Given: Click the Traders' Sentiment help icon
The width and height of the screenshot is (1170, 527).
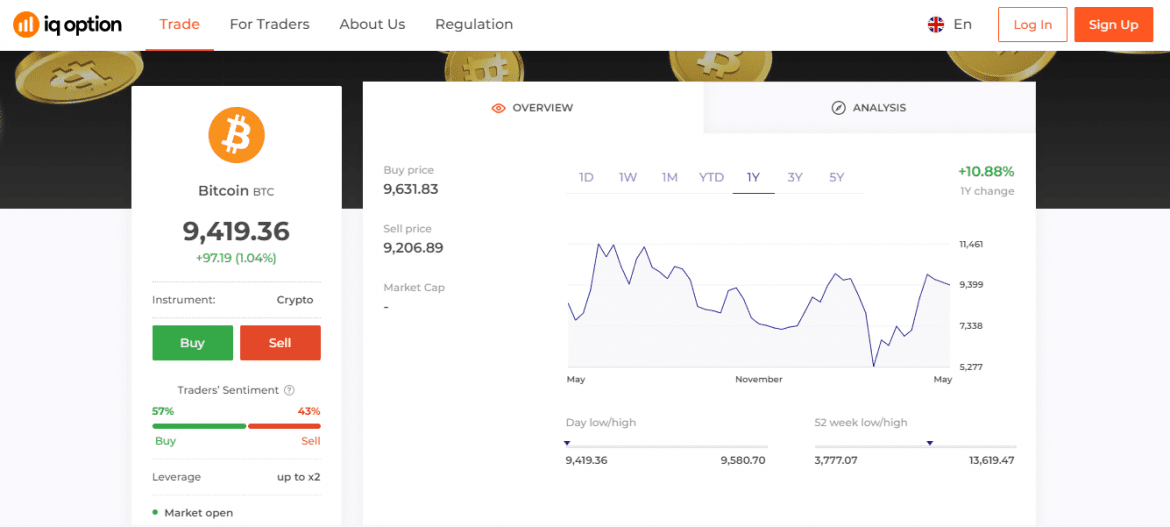Looking at the screenshot, I should point(289,390).
